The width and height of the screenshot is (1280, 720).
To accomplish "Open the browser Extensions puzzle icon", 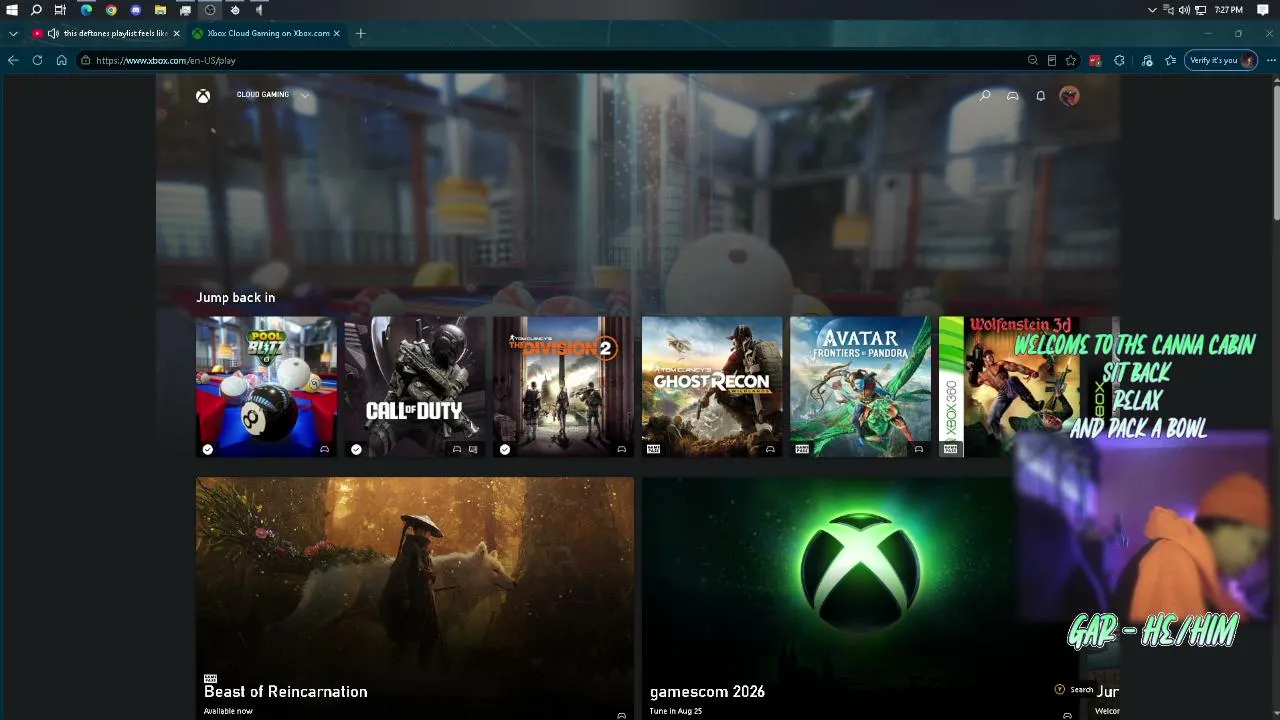I will click(1119, 60).
